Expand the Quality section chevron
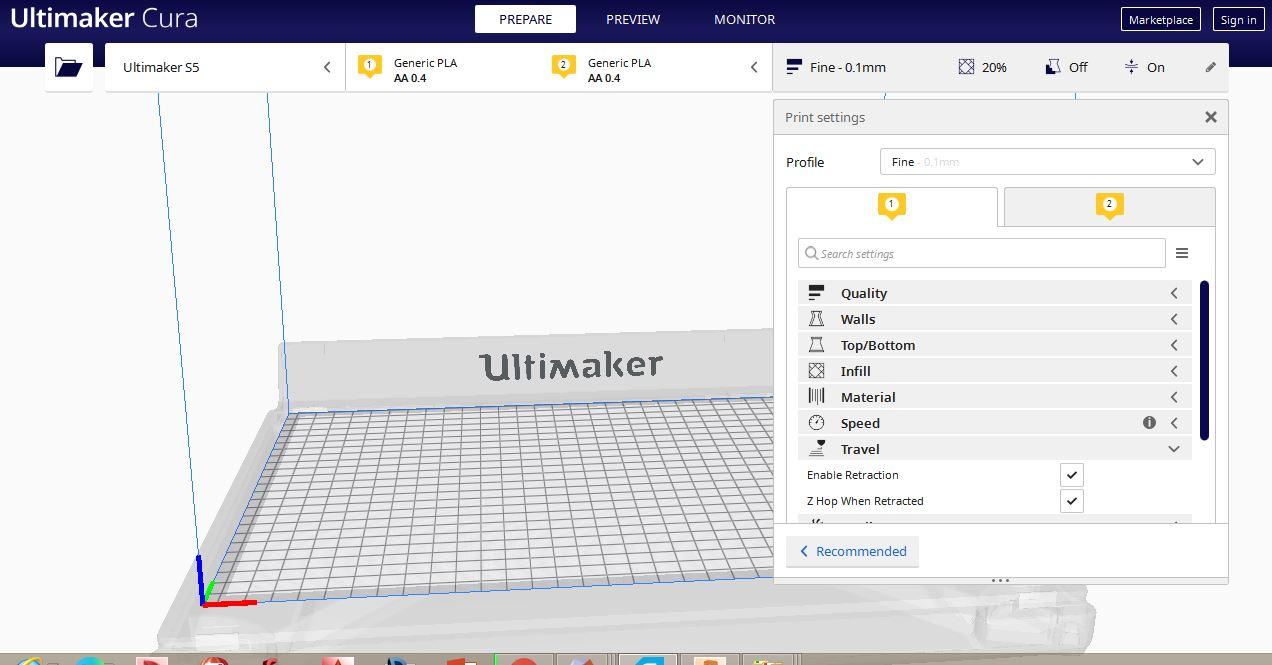The image size is (1272, 665). tap(1174, 293)
